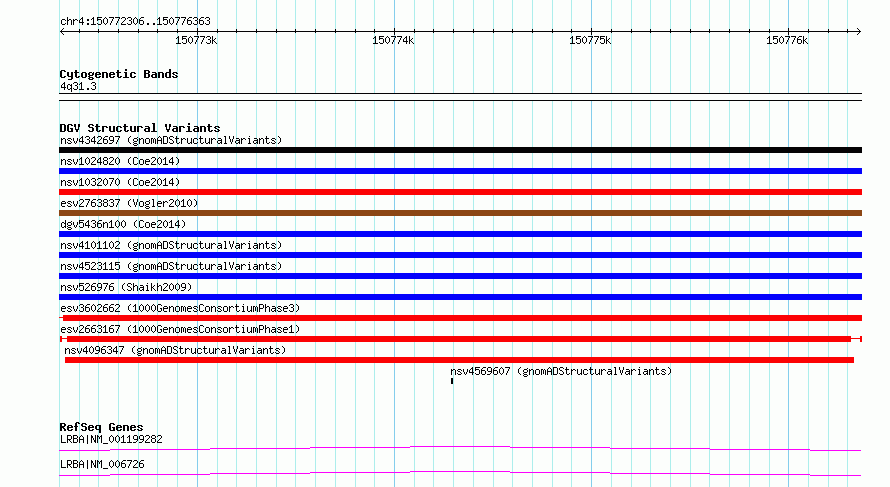The width and height of the screenshot is (890, 487).
Task: Open the LRBA|NM_001199282 transcript label
Action: 111,439
